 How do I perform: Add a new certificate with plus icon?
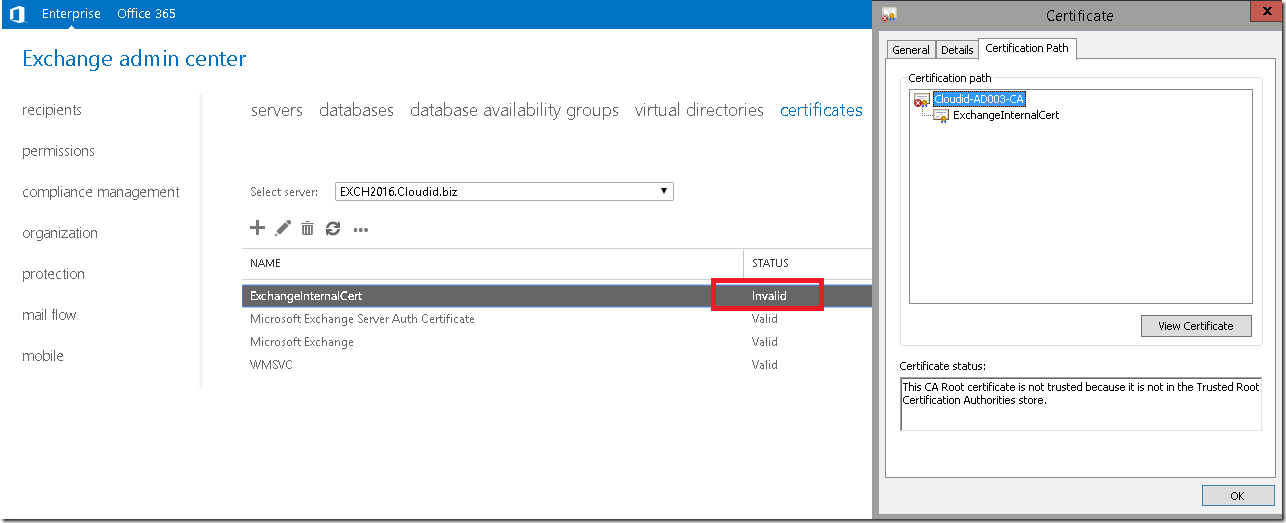coord(257,228)
